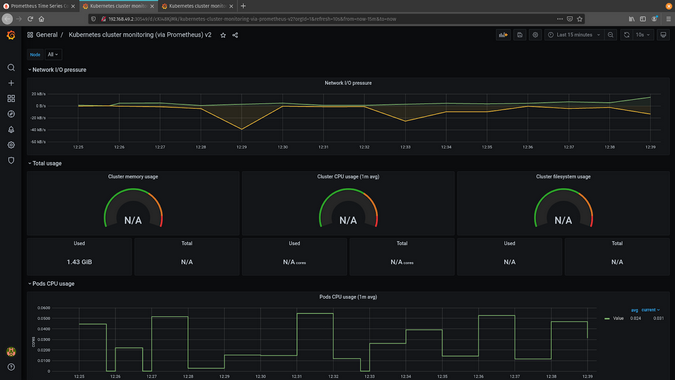Open the Explore compass icon in sidebar
This screenshot has height=380, width=675.
pyautogui.click(x=11, y=114)
